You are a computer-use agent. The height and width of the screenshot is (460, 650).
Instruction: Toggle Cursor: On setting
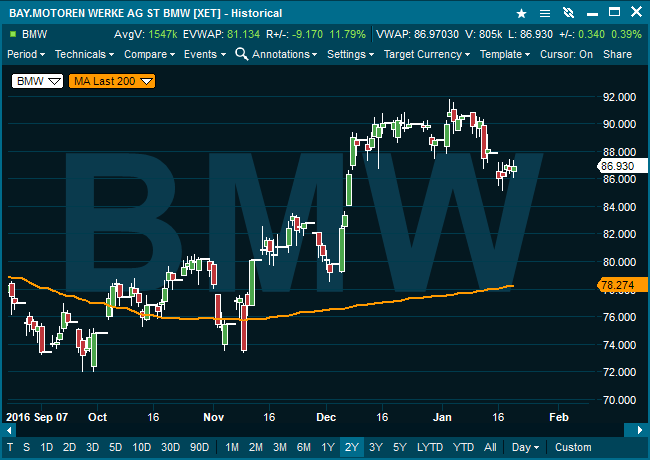tap(566, 54)
